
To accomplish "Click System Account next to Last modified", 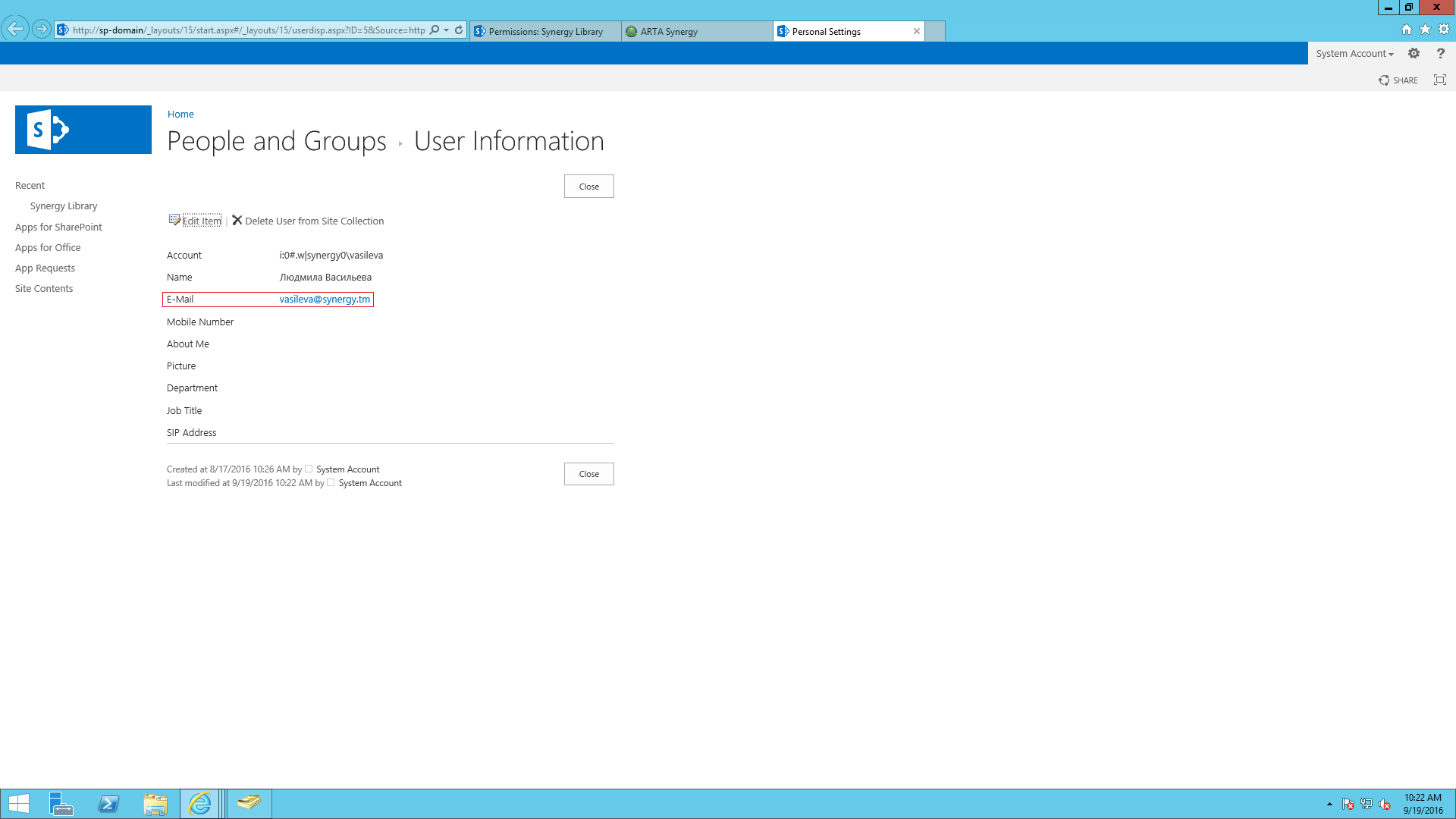I will [370, 483].
